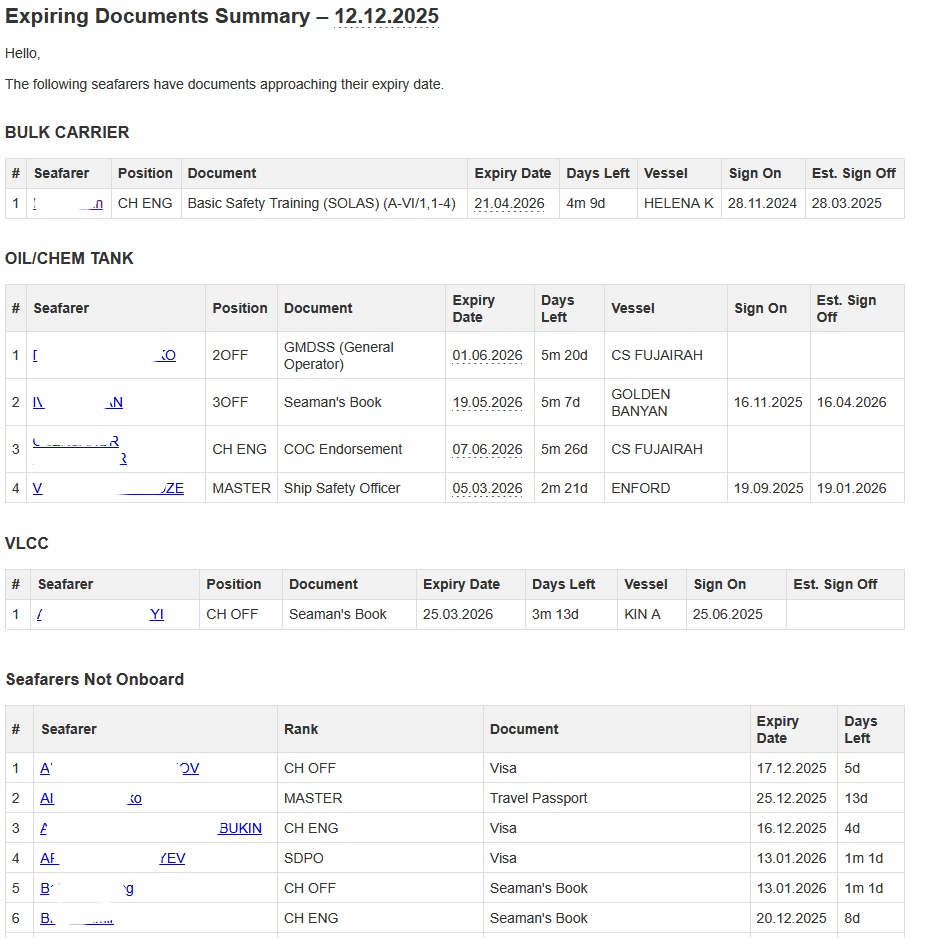Click the underlined expiry date 19.05.2026
935x939 pixels.
click(487, 403)
